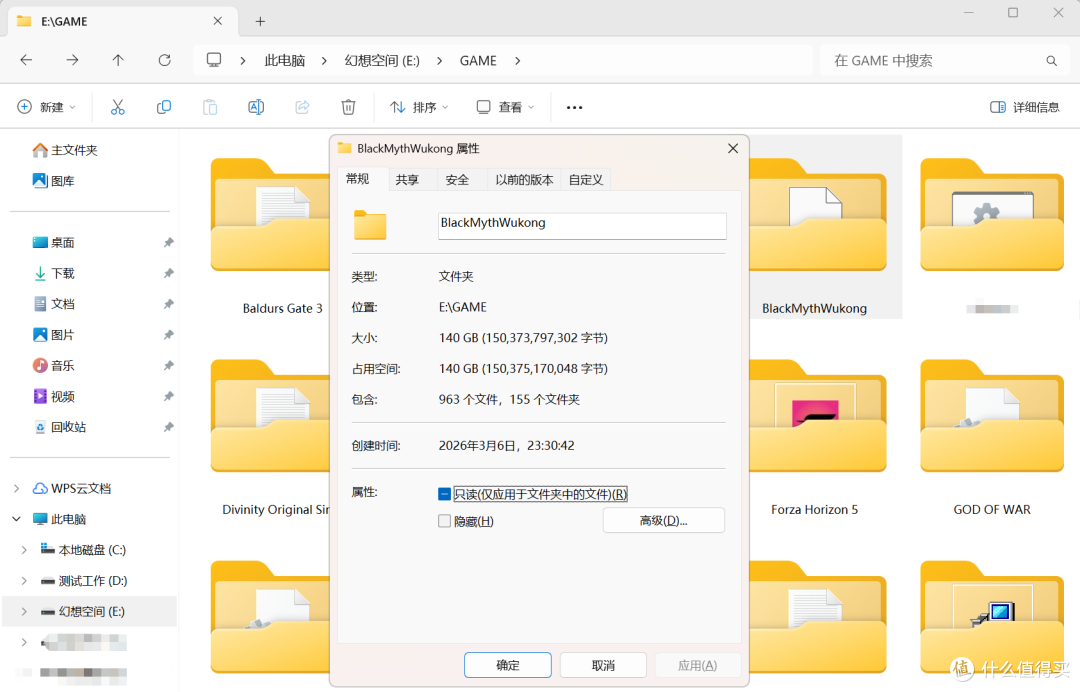
Task: Unpin 回收站 using its pin icon
Action: pyautogui.click(x=168, y=427)
